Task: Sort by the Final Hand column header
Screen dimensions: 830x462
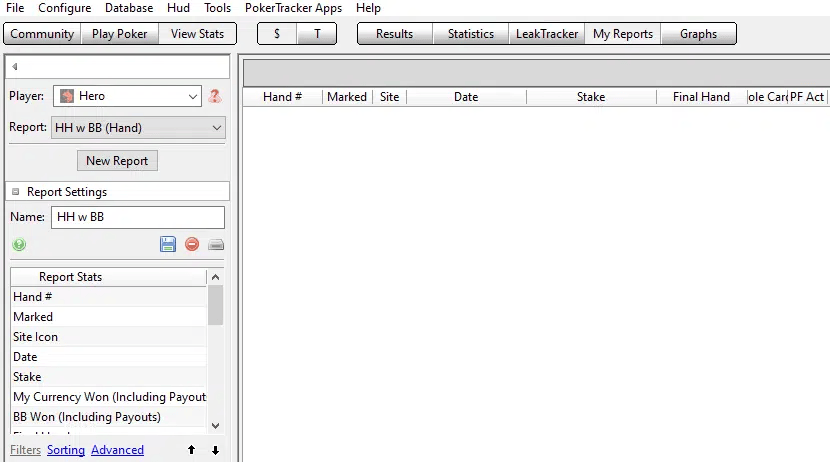Action: pos(701,97)
